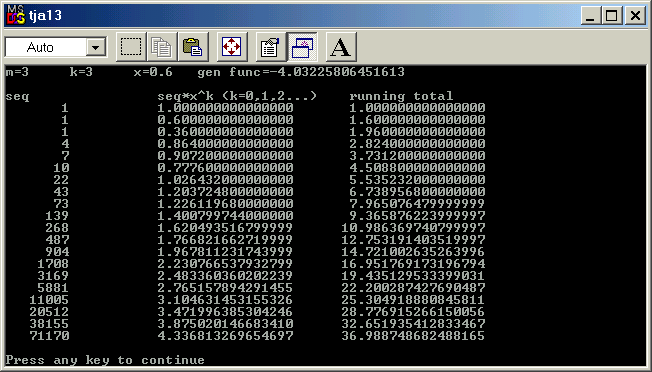Open Font settings with the A icon

click(341, 47)
